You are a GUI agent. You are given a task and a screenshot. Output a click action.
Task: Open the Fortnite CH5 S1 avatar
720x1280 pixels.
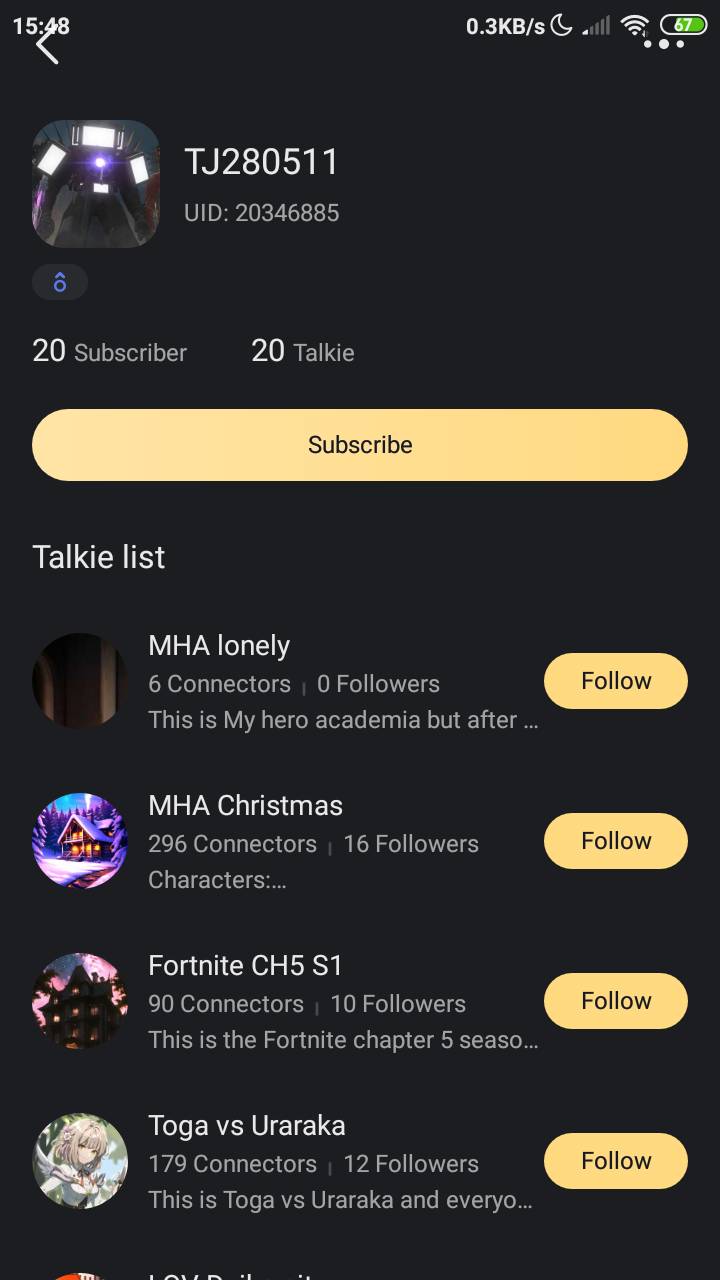[x=80, y=1001]
